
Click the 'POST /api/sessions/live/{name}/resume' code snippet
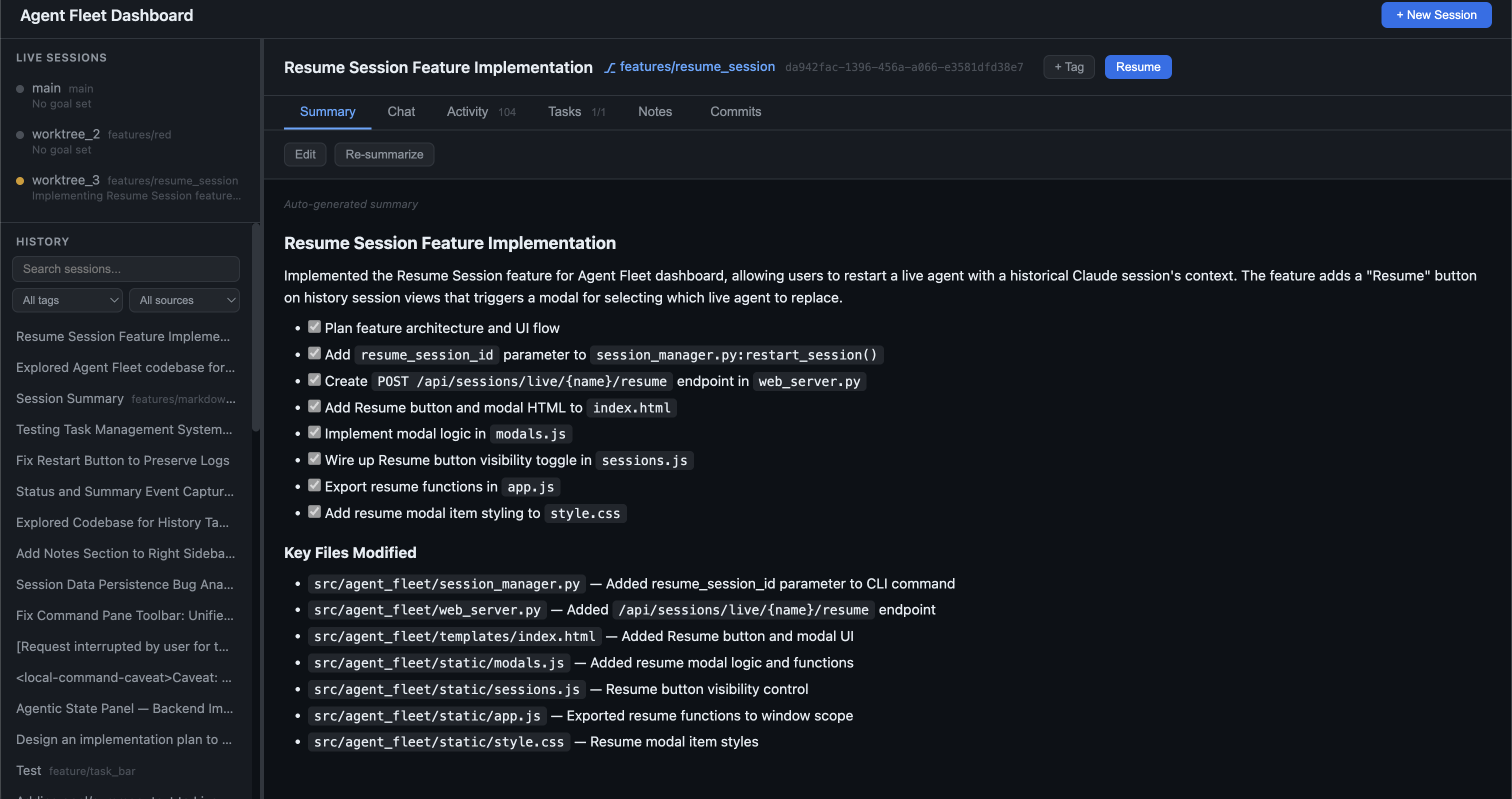tap(522, 381)
